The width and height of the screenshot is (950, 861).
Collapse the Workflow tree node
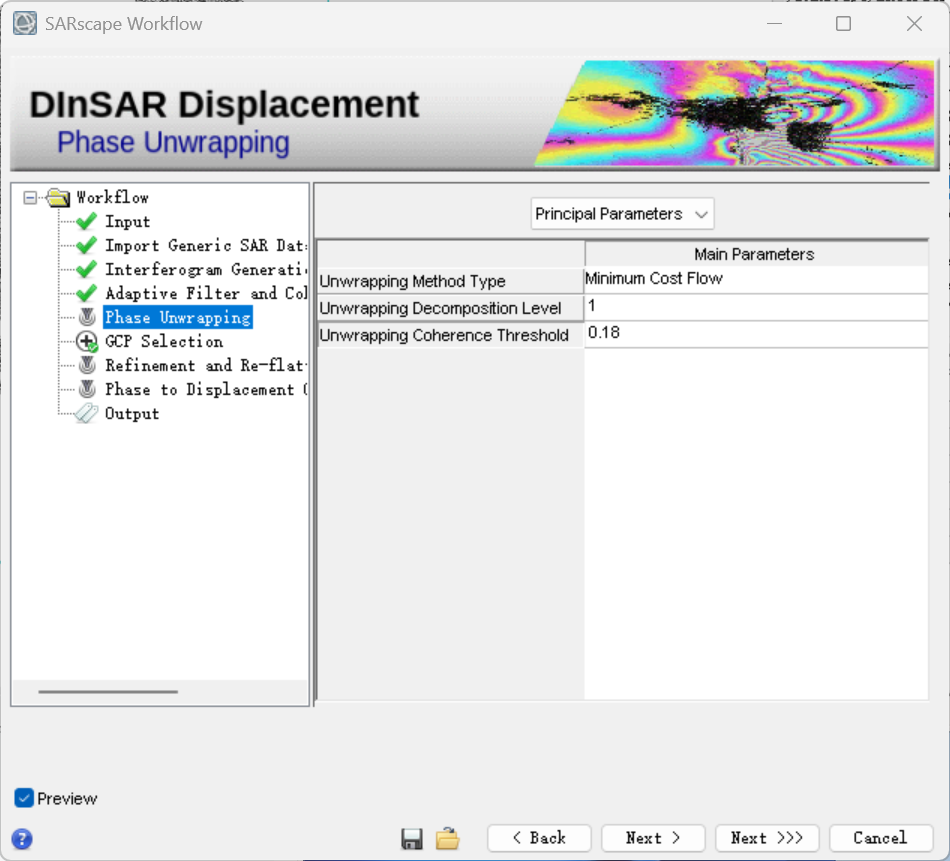pyautogui.click(x=30, y=198)
